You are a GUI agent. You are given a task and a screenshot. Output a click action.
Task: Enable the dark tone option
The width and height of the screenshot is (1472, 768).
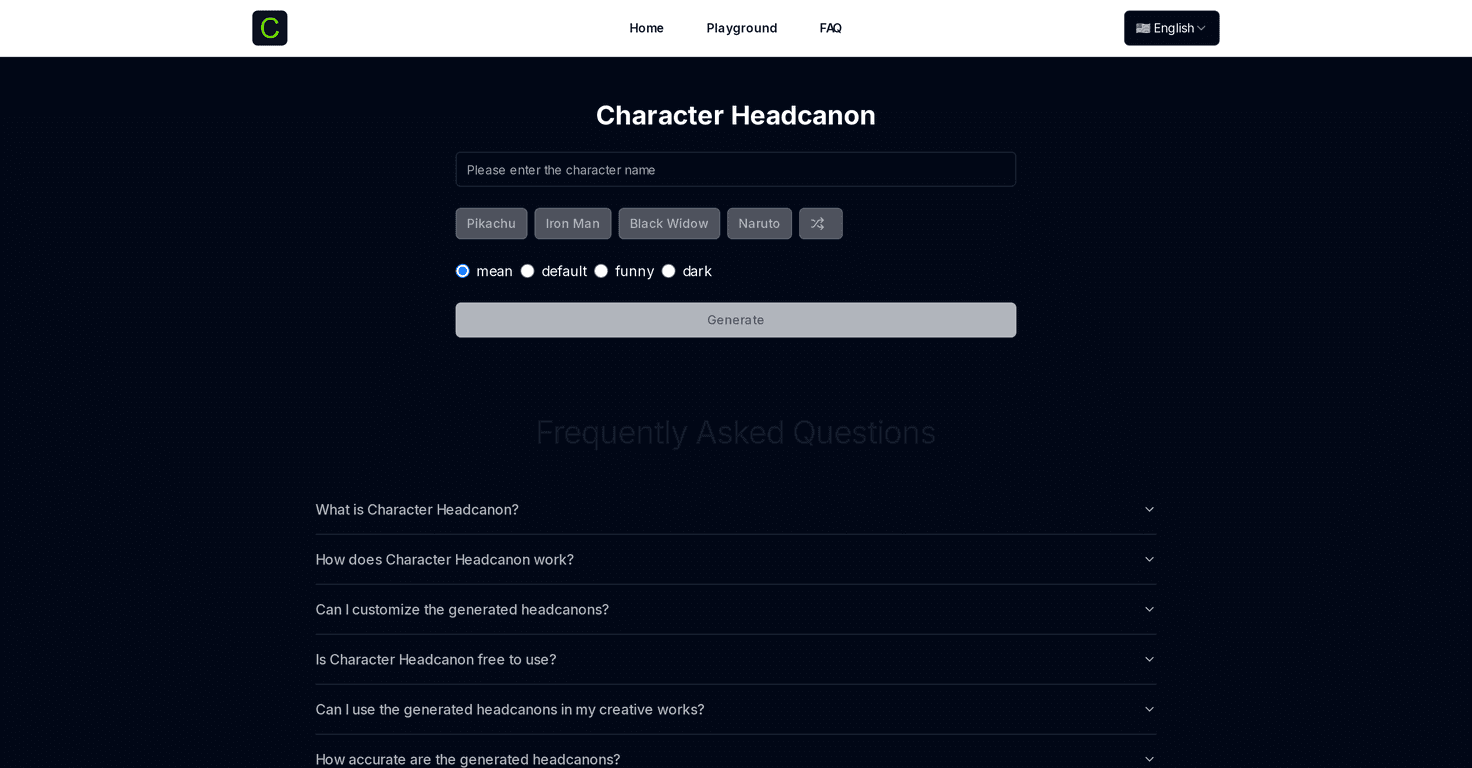tap(668, 271)
